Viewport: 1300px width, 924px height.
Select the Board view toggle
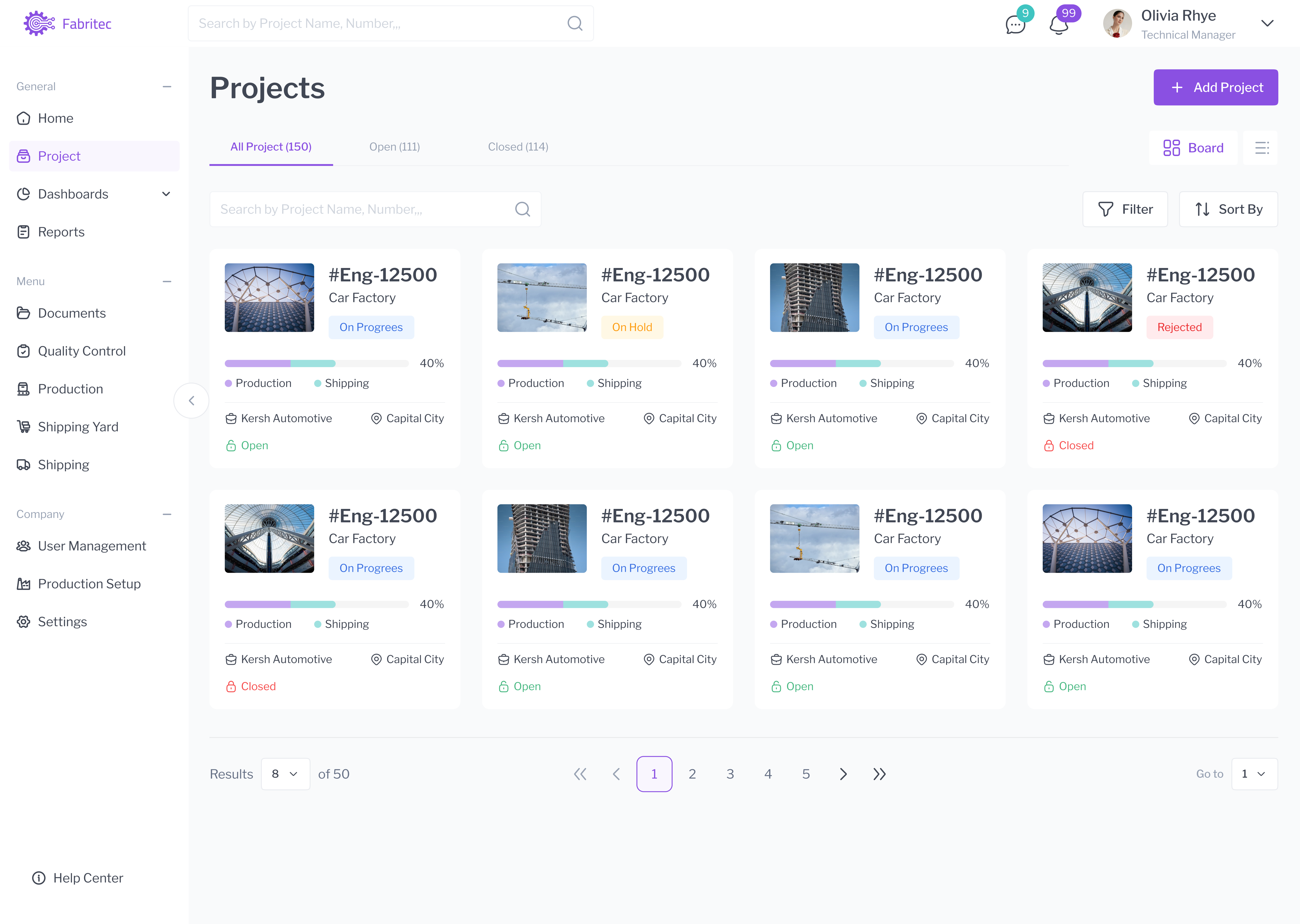[x=1193, y=148]
